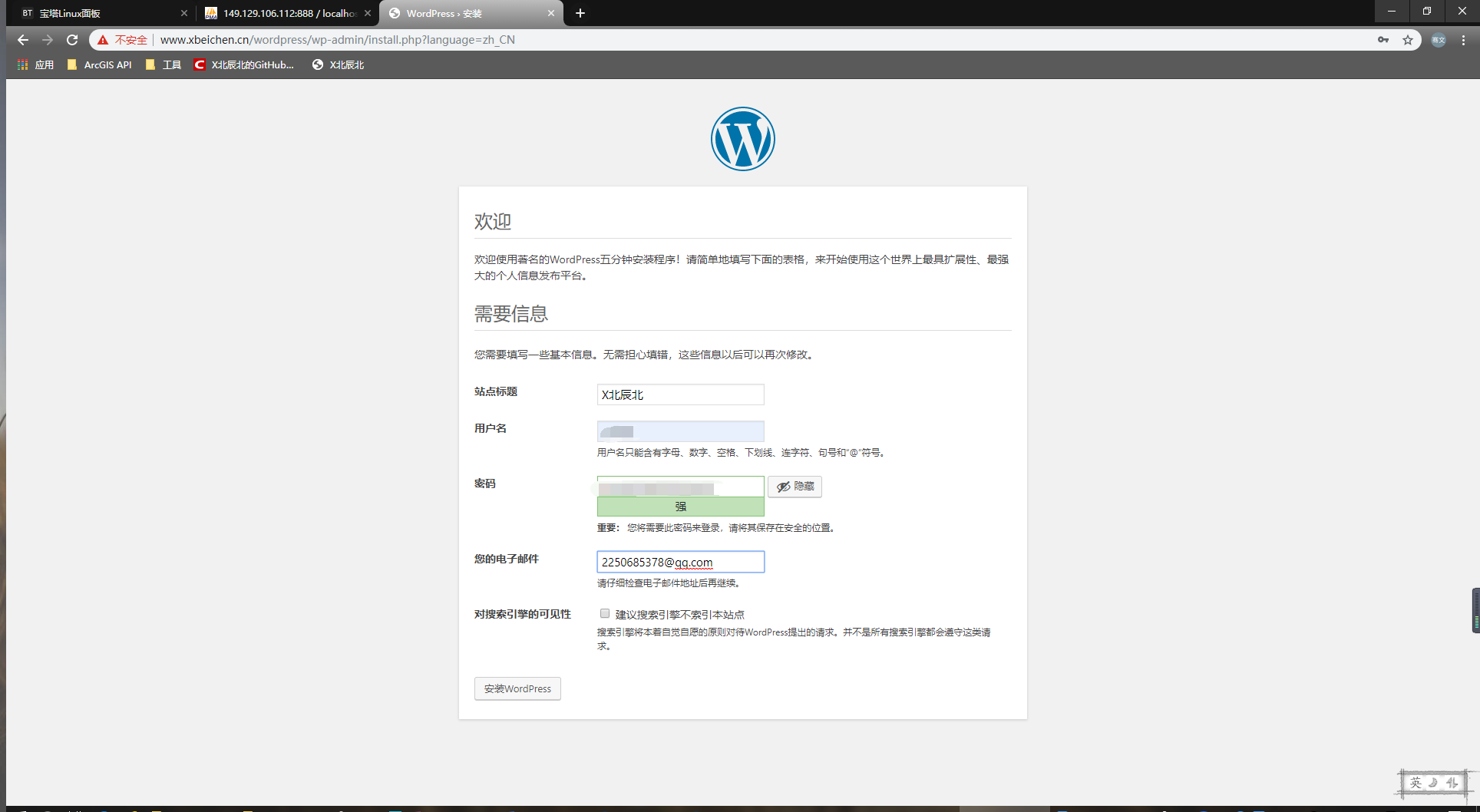
Task: Close the 宝塔Linux面板 tab
Action: click(184, 13)
